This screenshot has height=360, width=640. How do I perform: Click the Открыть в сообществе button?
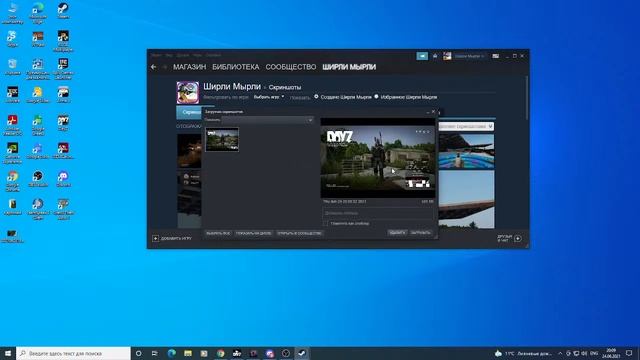coord(299,233)
